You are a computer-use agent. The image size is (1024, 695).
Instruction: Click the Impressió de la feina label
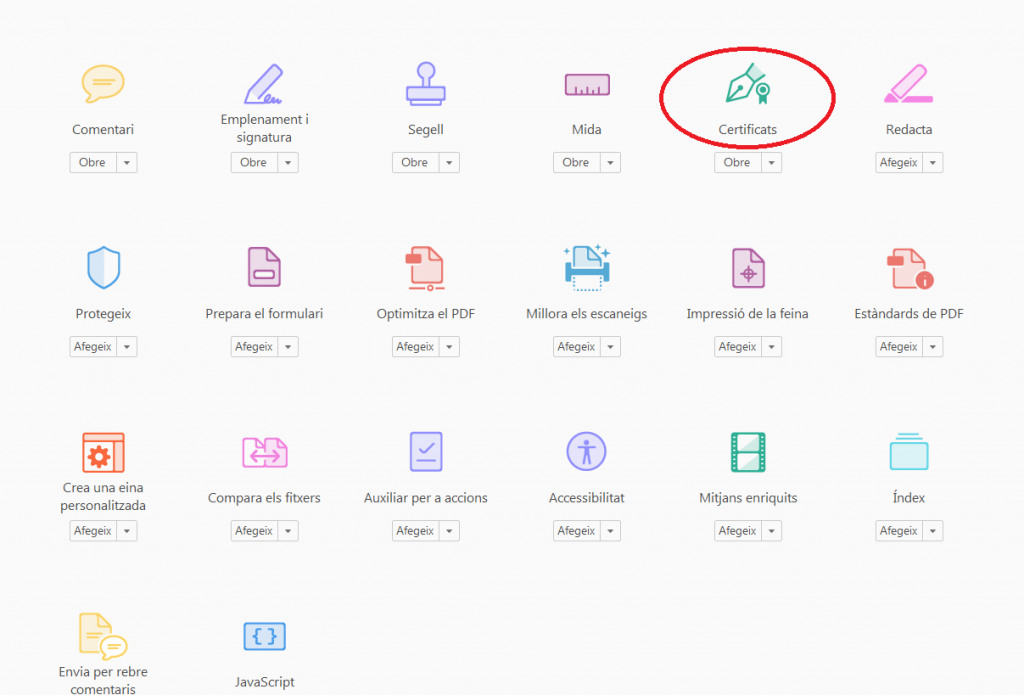point(747,314)
